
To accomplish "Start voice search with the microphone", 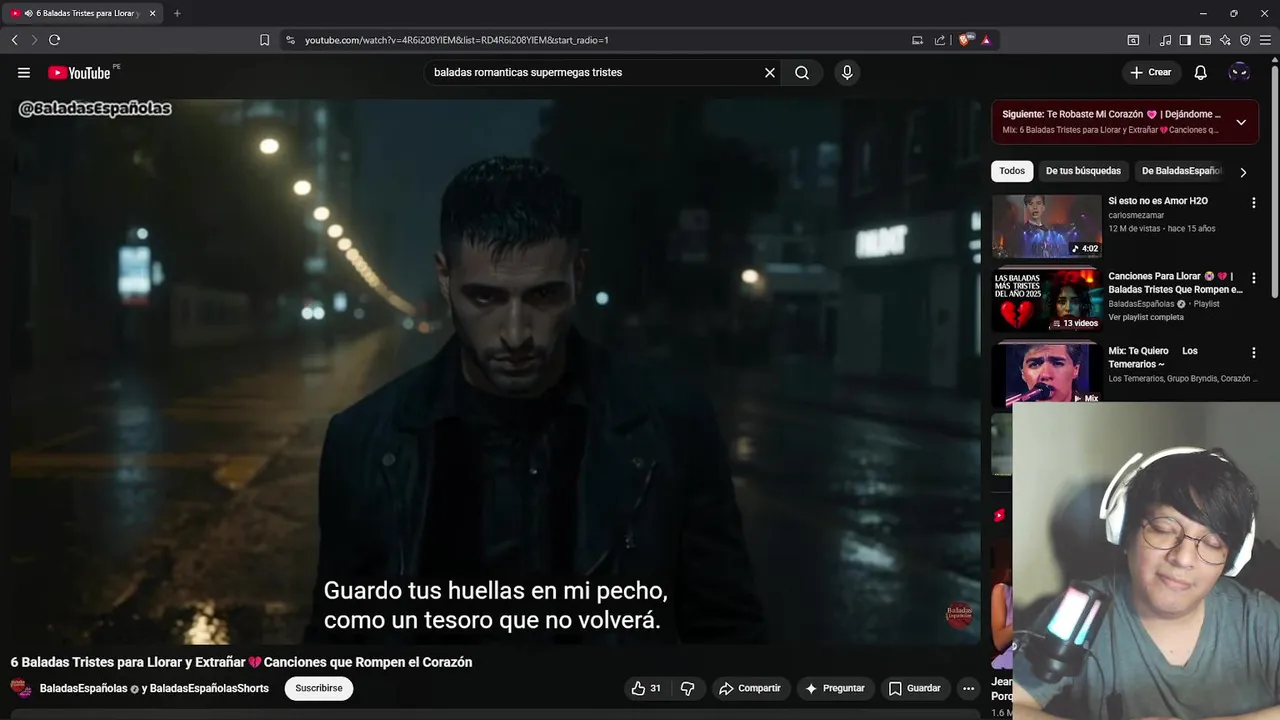I will coord(847,72).
